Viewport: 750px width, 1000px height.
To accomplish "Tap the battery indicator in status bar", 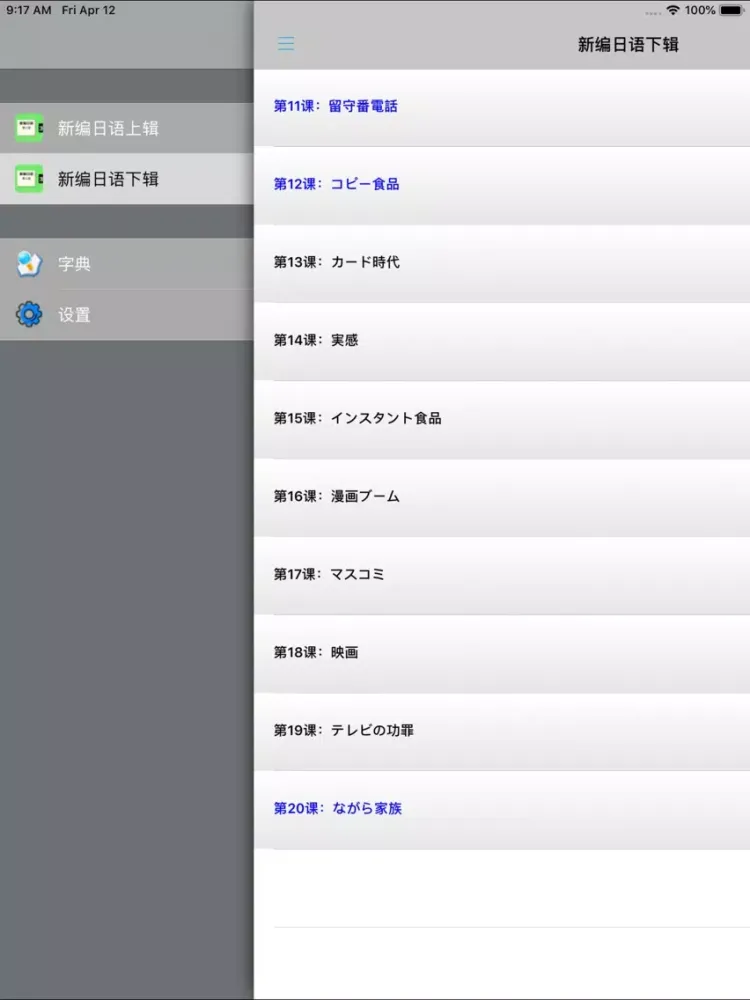I will (x=732, y=10).
